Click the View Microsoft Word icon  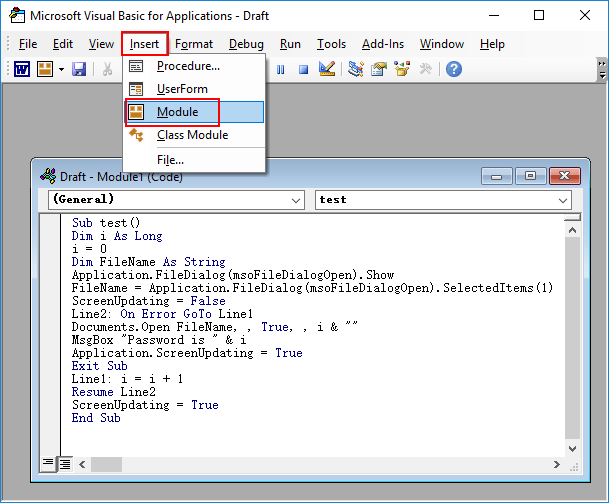(22, 70)
